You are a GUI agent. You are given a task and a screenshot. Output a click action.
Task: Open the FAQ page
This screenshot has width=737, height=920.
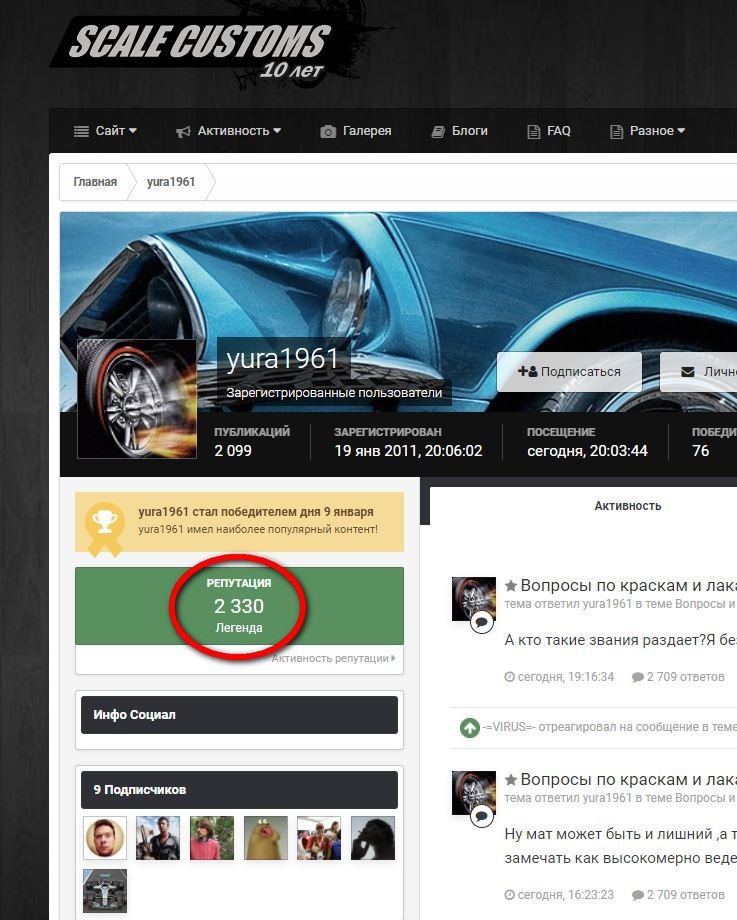tap(549, 131)
